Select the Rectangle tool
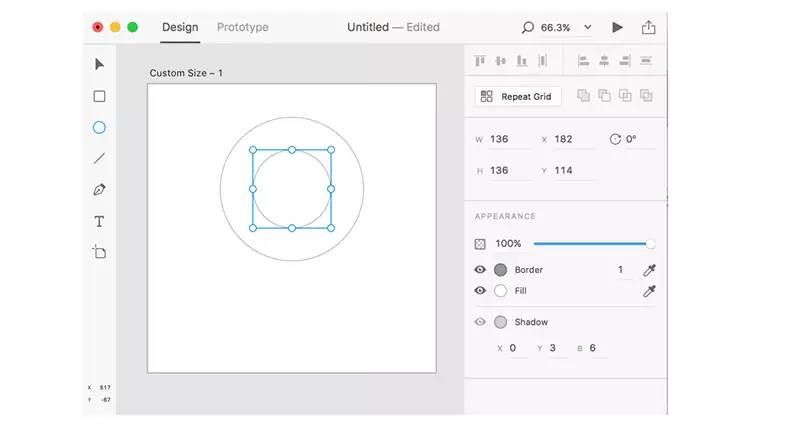 [x=99, y=96]
